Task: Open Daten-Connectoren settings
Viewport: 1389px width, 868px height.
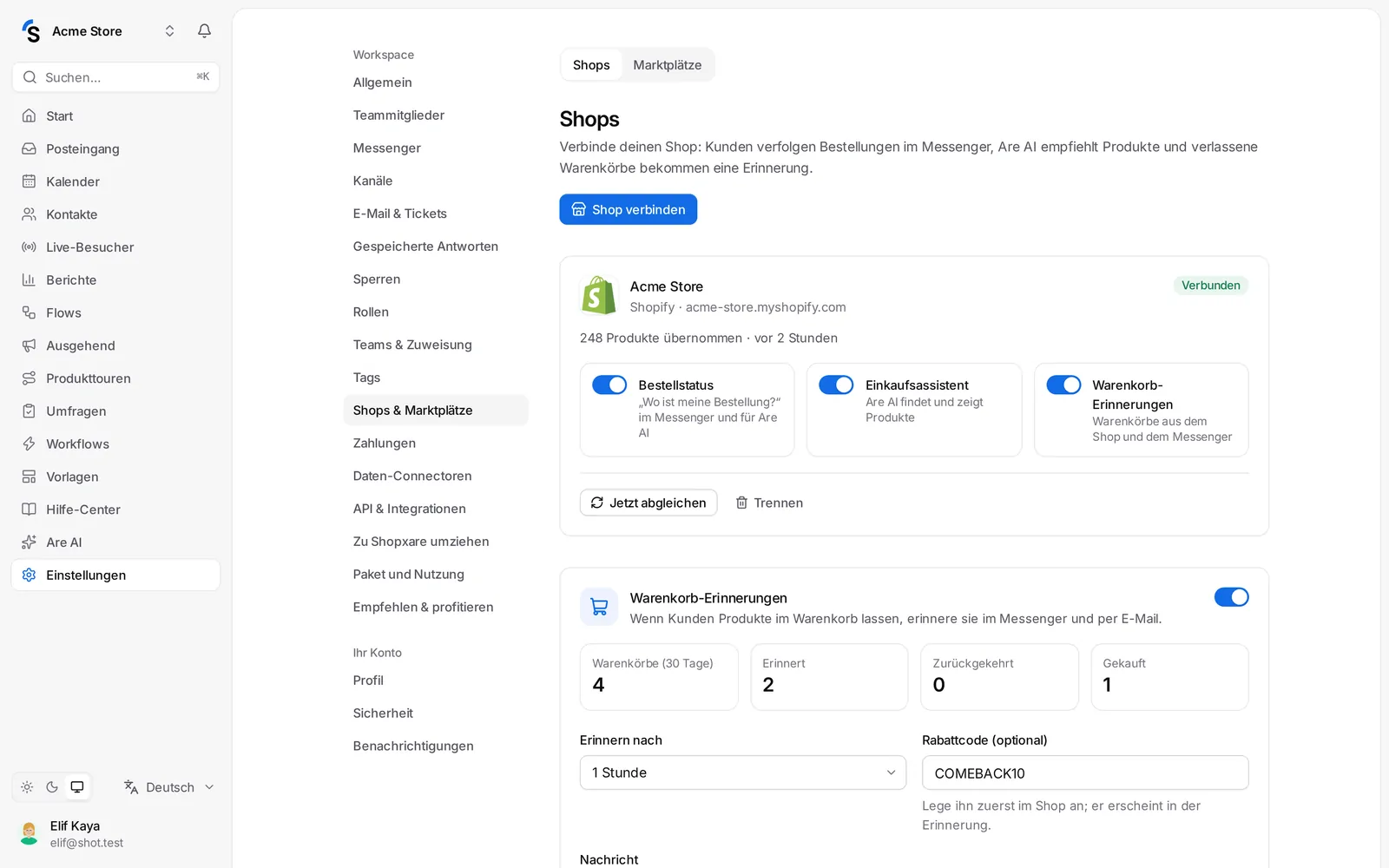Action: 436,476
